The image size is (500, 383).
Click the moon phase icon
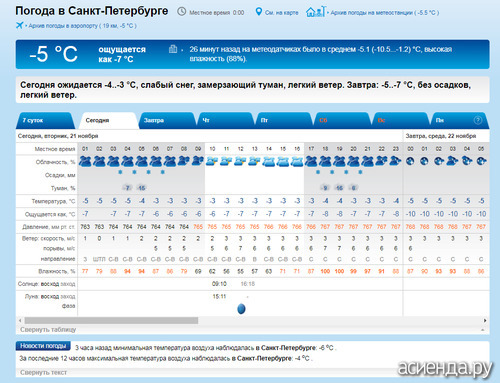[241, 309]
